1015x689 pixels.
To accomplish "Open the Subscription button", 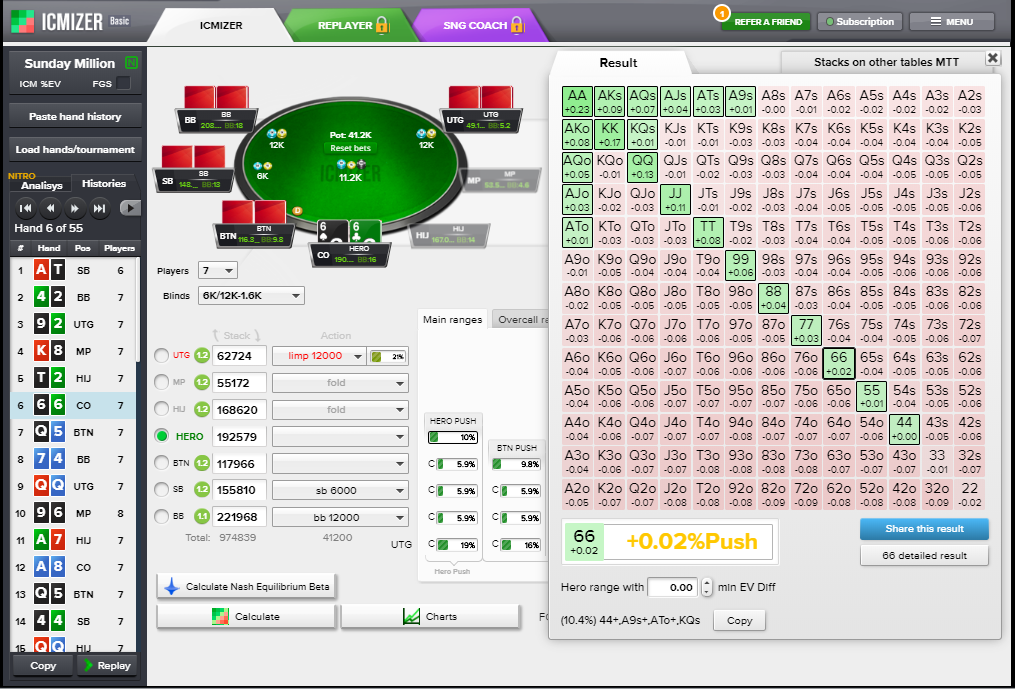I will [860, 21].
